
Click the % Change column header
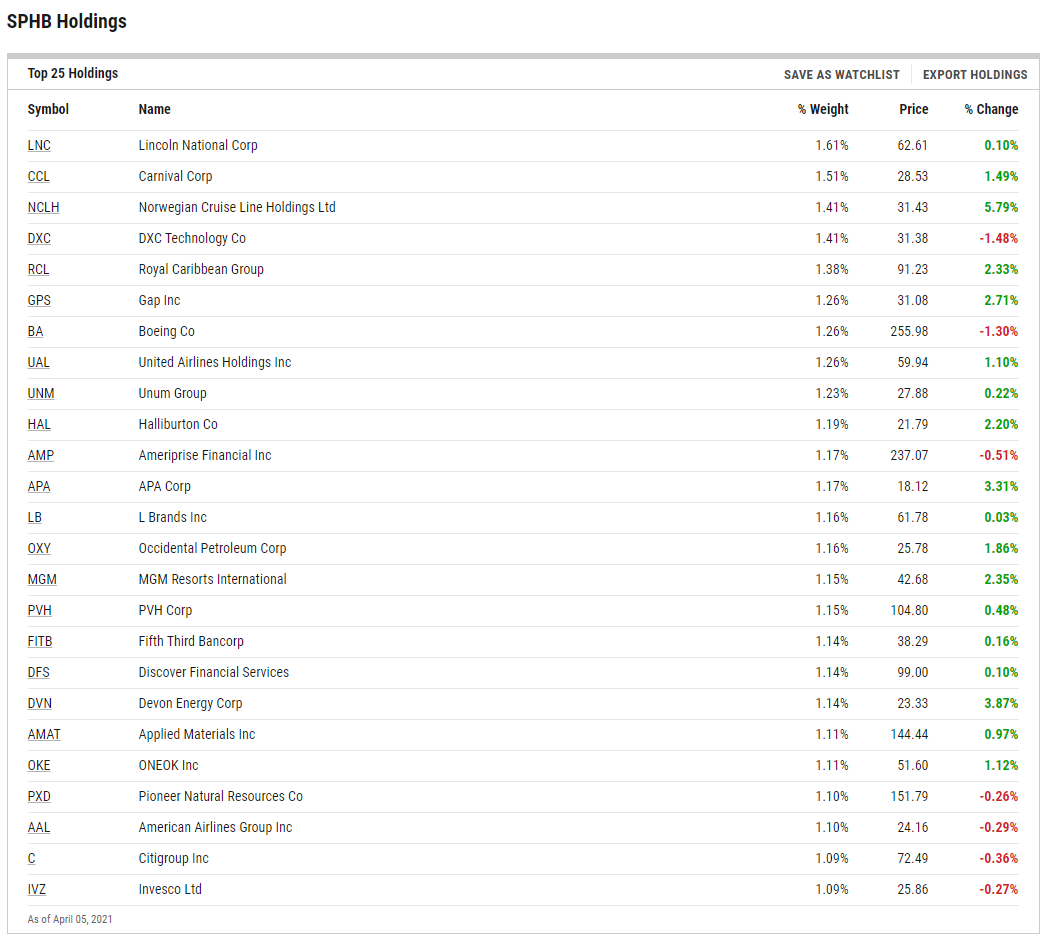[x=991, y=109]
